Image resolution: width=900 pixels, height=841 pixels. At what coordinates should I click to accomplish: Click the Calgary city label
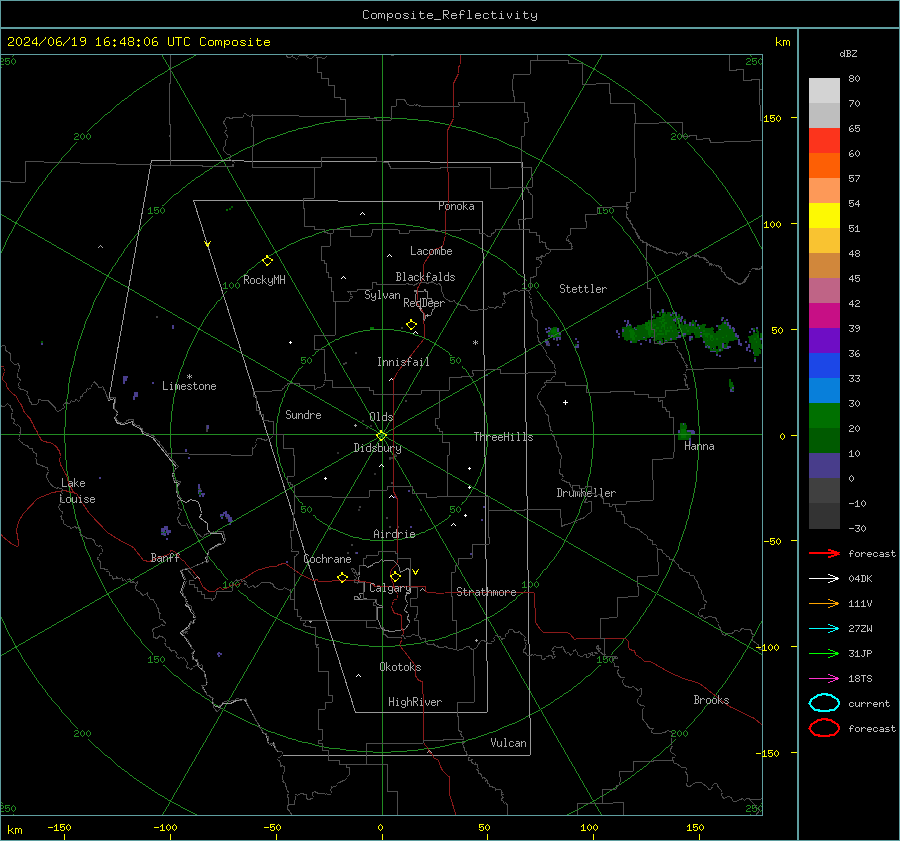coord(390,588)
